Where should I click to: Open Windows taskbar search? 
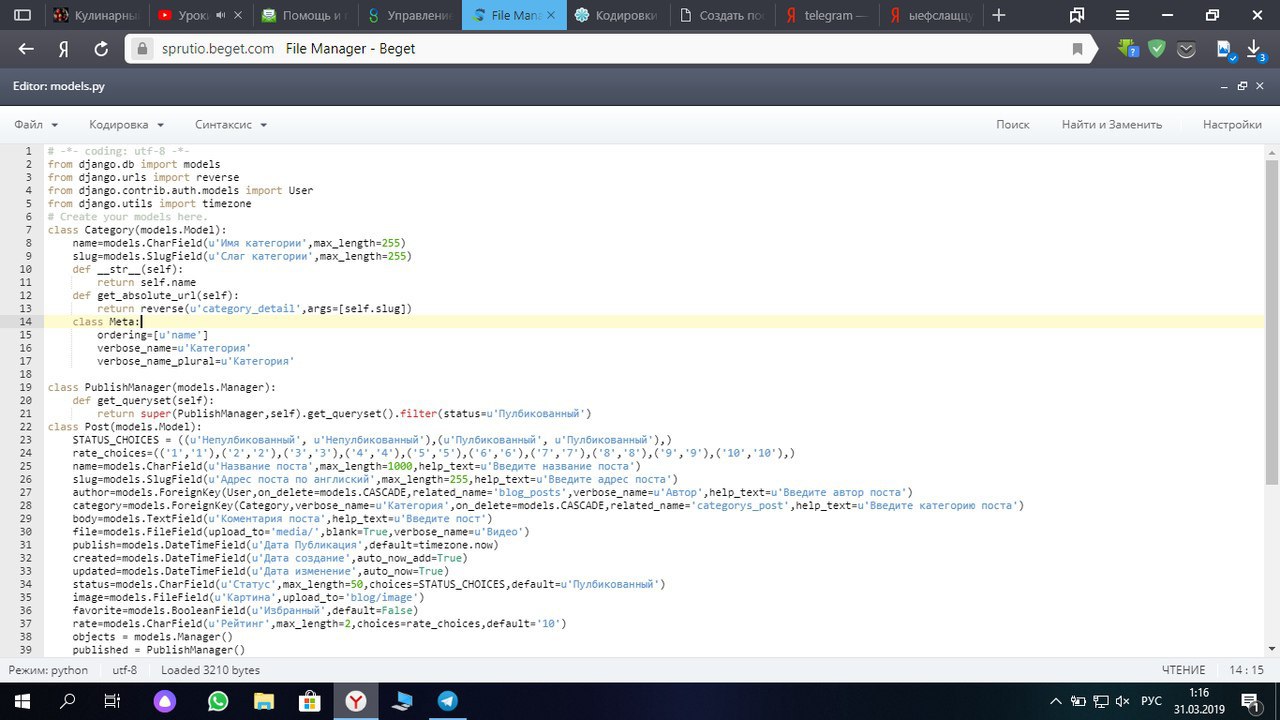pyautogui.click(x=68, y=700)
